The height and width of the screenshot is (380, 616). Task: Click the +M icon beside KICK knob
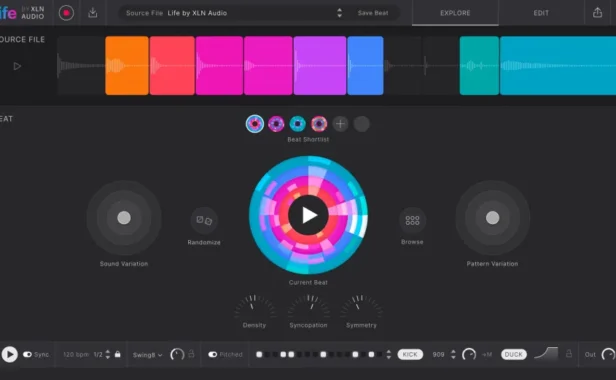487,354
